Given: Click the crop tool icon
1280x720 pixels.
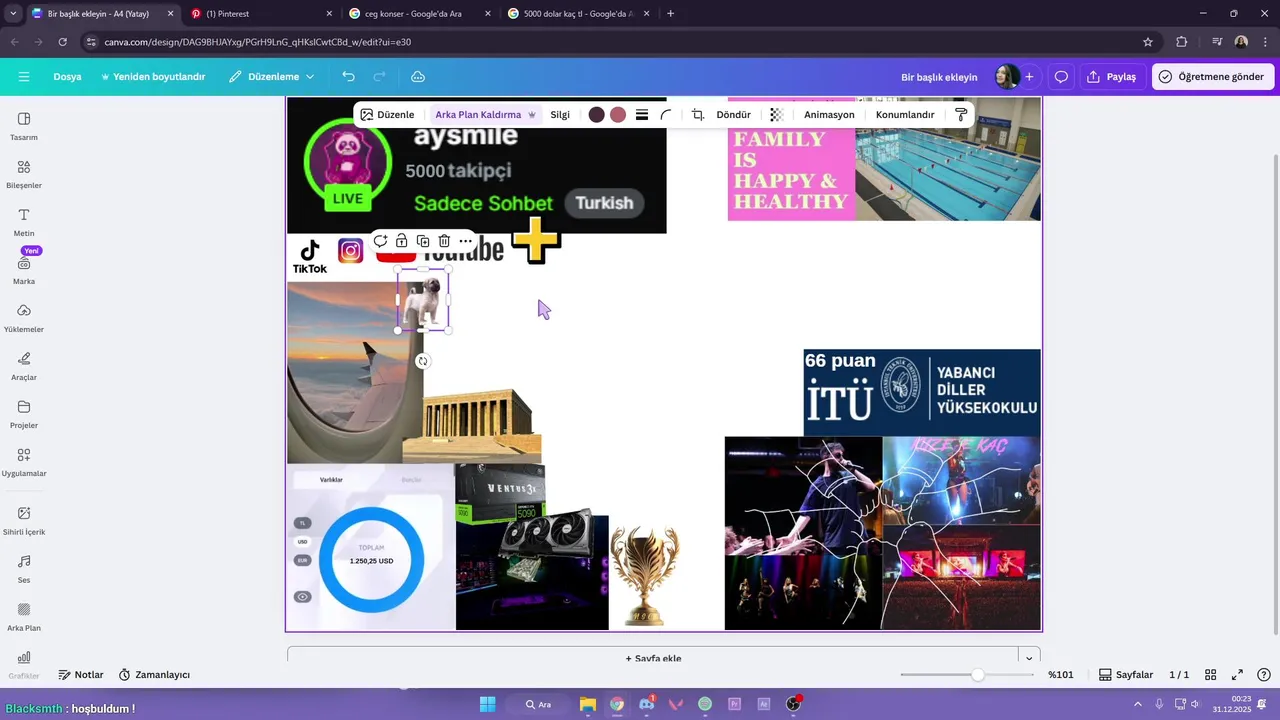Looking at the screenshot, I should pos(698,115).
